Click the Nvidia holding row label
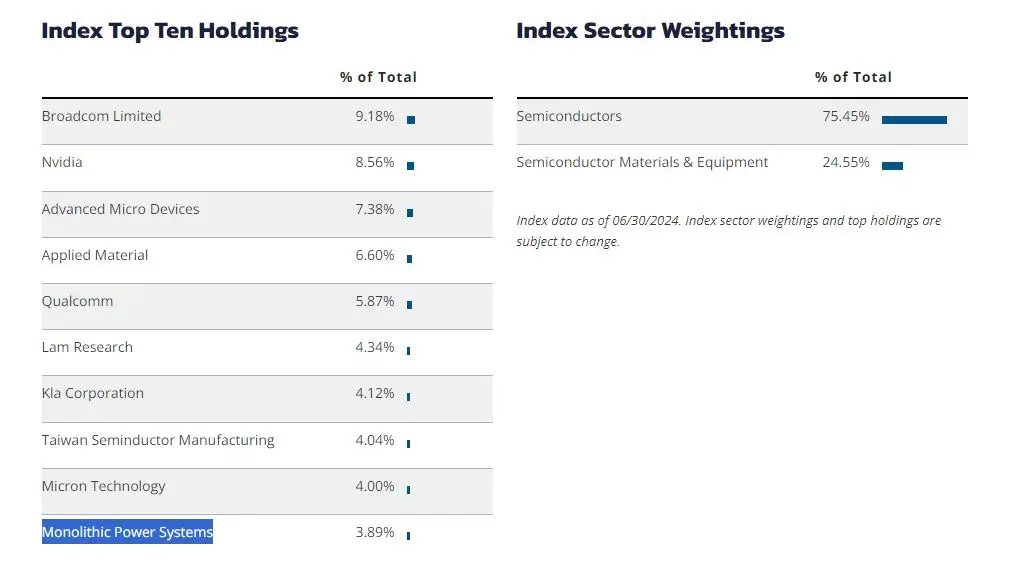Viewport: 1015px width, 573px height. tap(62, 162)
